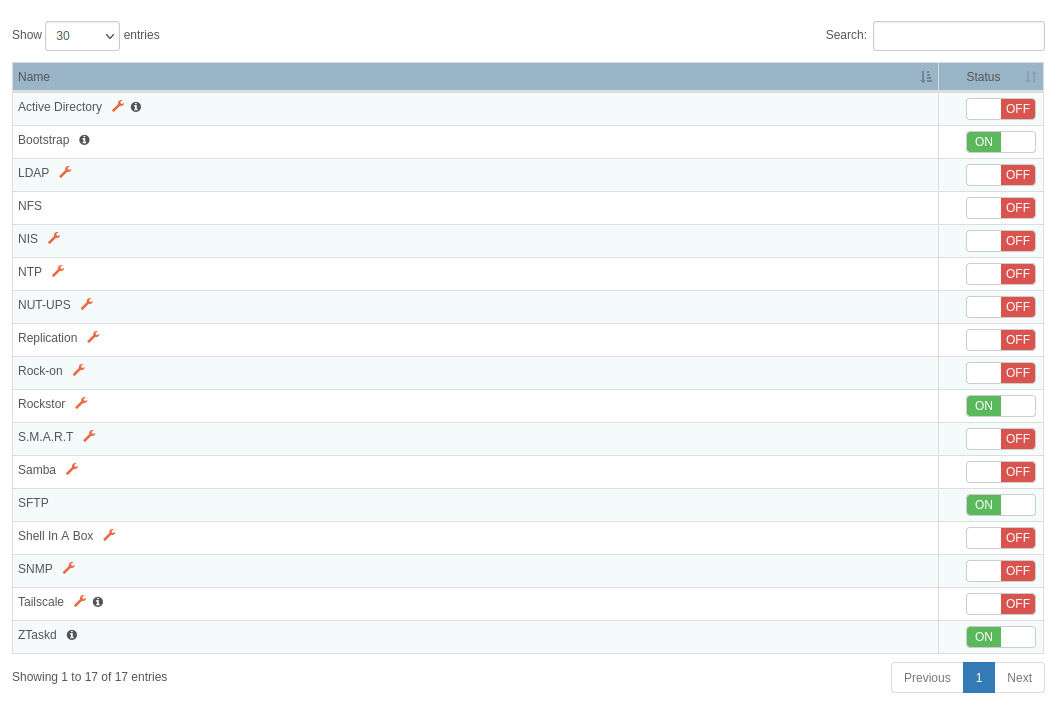
Task: Configure LDAP via wrench icon
Action: [x=65, y=173]
